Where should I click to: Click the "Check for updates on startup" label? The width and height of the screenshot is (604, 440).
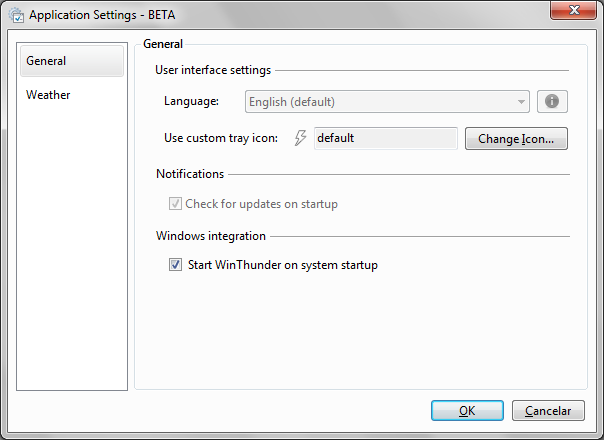pyautogui.click(x=262, y=204)
